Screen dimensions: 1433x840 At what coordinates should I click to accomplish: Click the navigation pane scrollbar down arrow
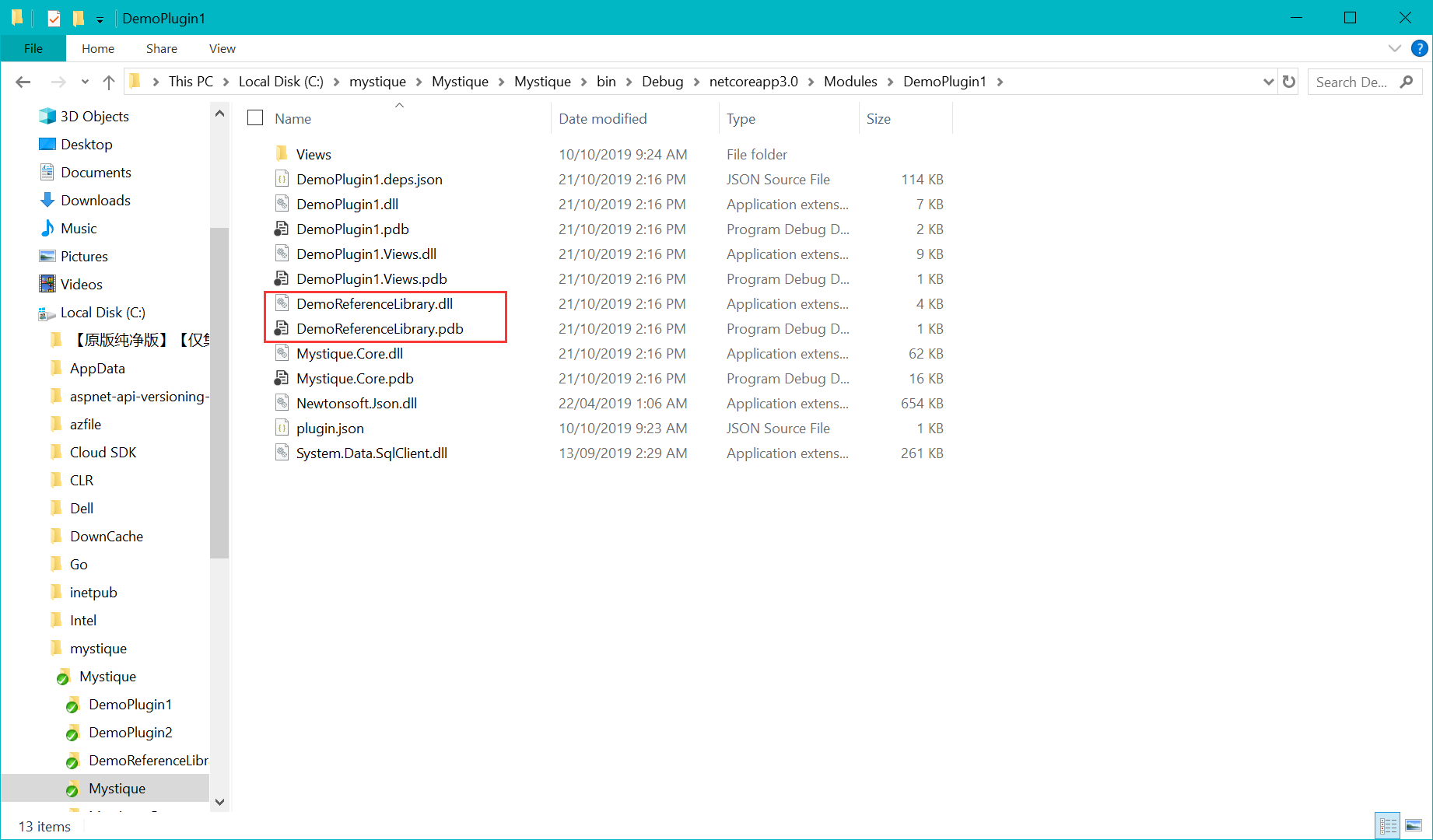pyautogui.click(x=219, y=802)
